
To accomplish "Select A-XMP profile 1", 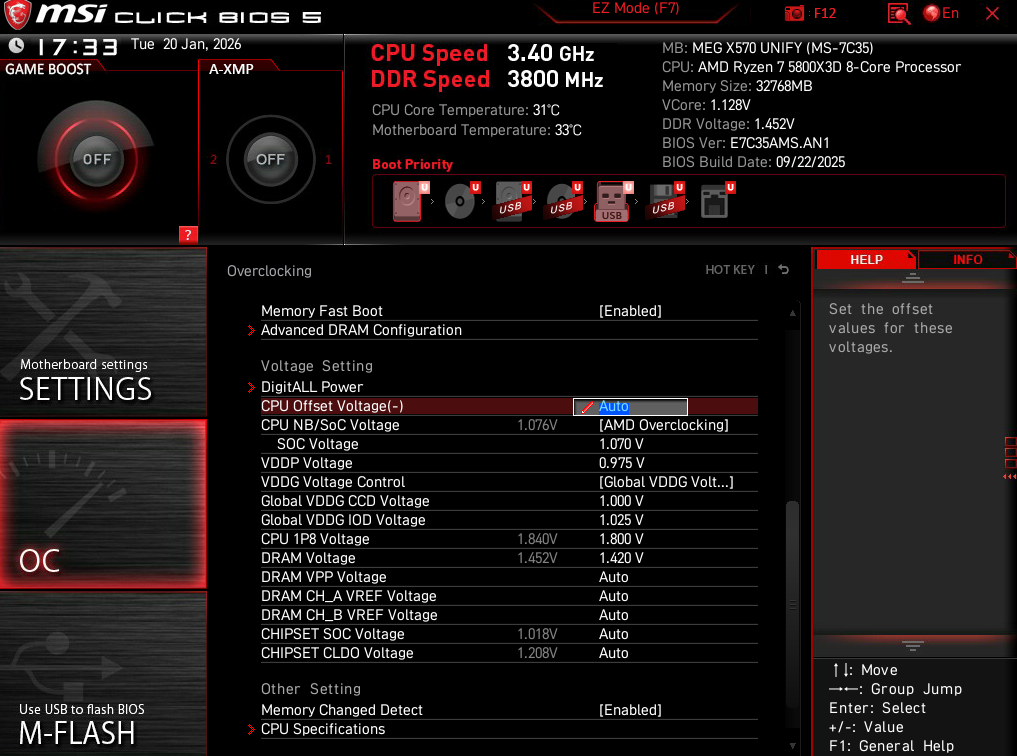I will click(328, 159).
